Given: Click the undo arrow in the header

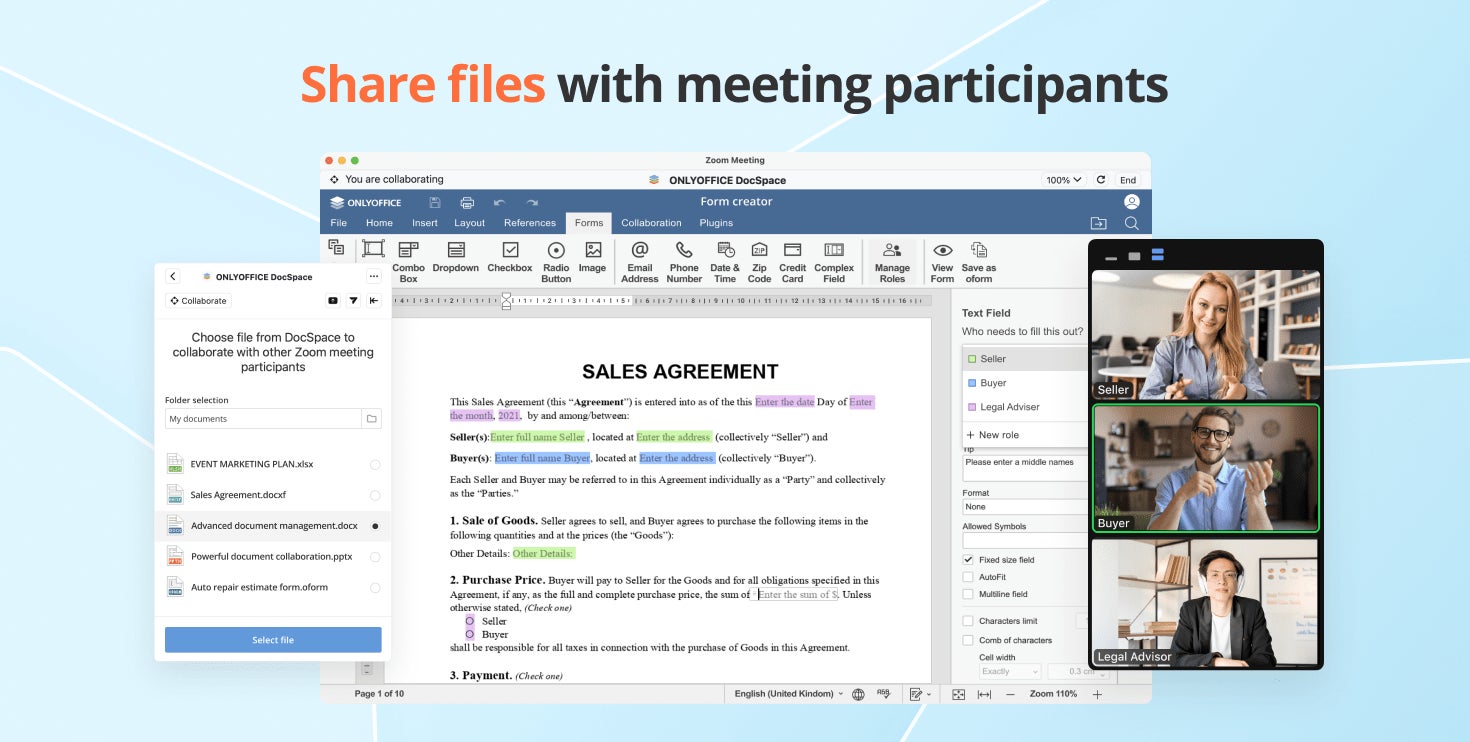Looking at the screenshot, I should point(499,202).
